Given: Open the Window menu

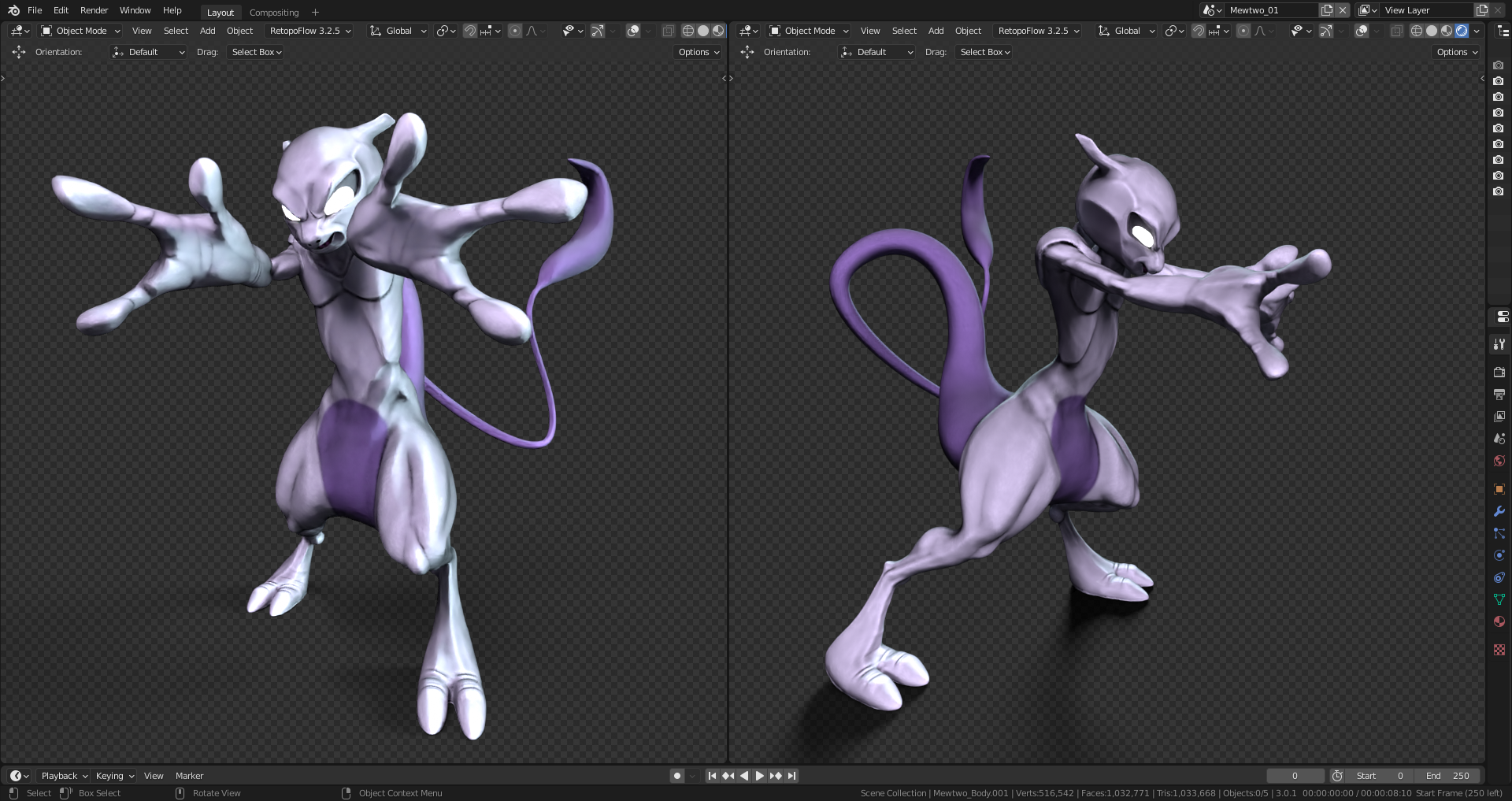Looking at the screenshot, I should tap(135, 10).
